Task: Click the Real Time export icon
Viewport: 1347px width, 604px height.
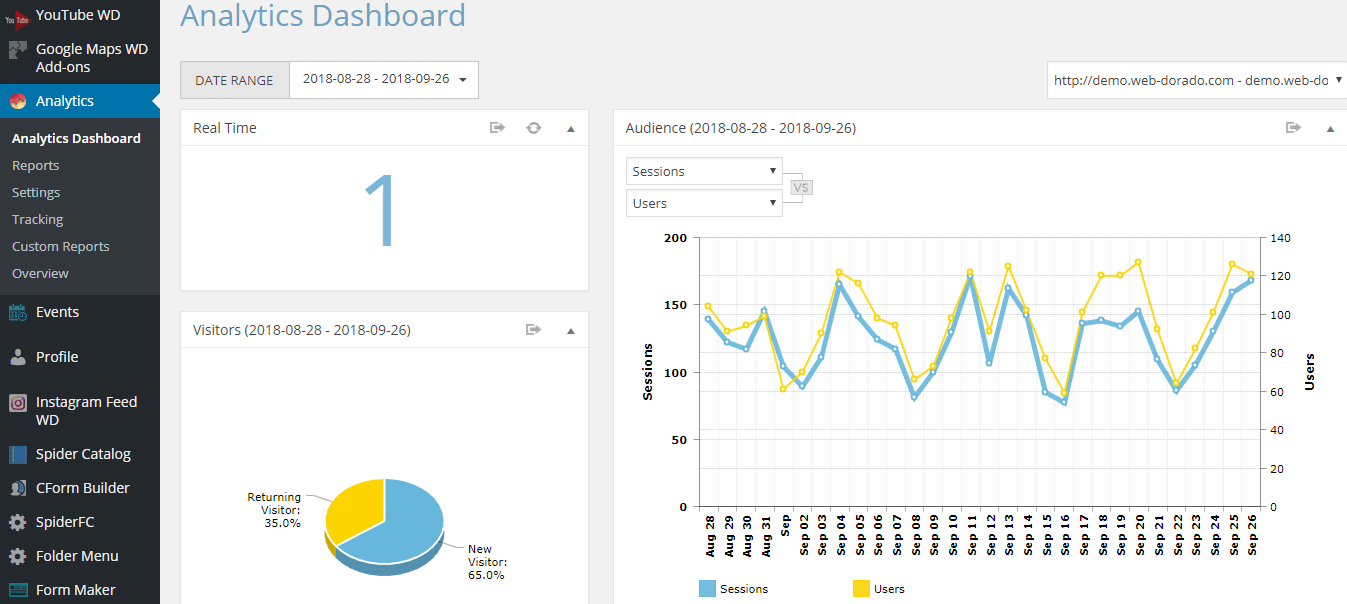Action: (497, 128)
